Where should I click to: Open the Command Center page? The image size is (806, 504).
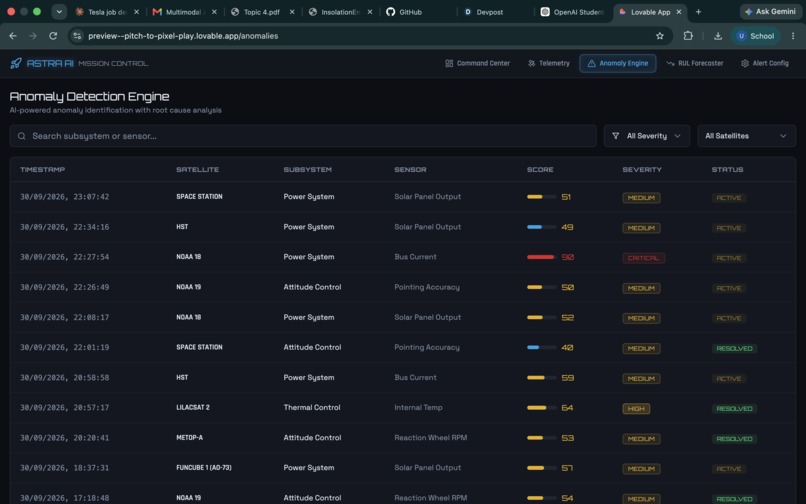(478, 63)
